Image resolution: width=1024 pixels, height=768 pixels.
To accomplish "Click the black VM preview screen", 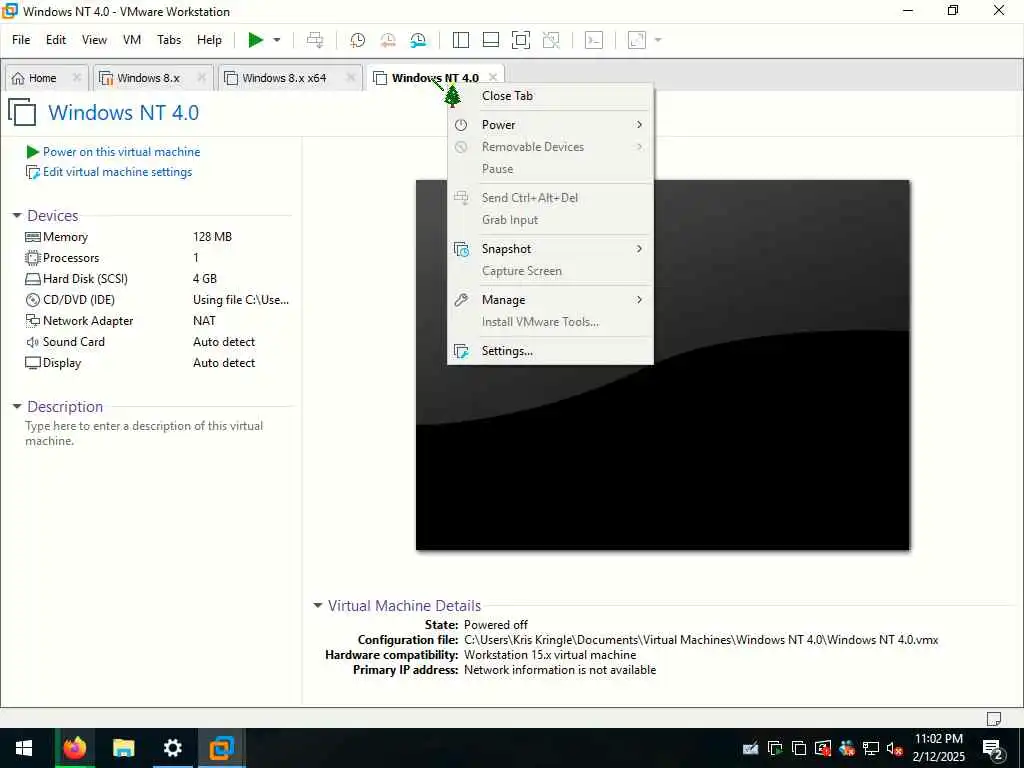I will [662, 365].
